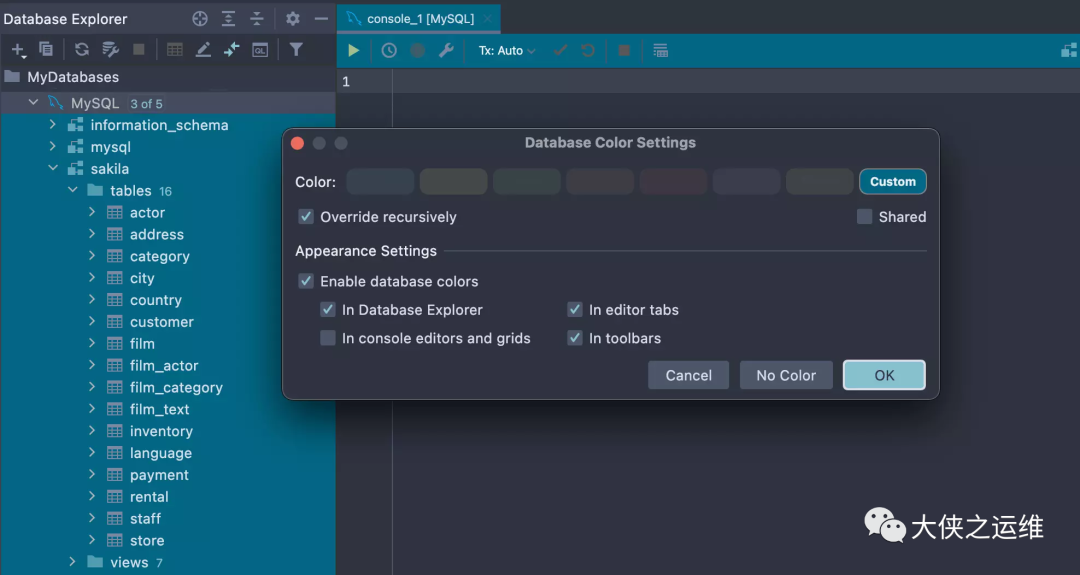Select the payment table in the tree
This screenshot has width=1080, height=575.
tap(159, 474)
